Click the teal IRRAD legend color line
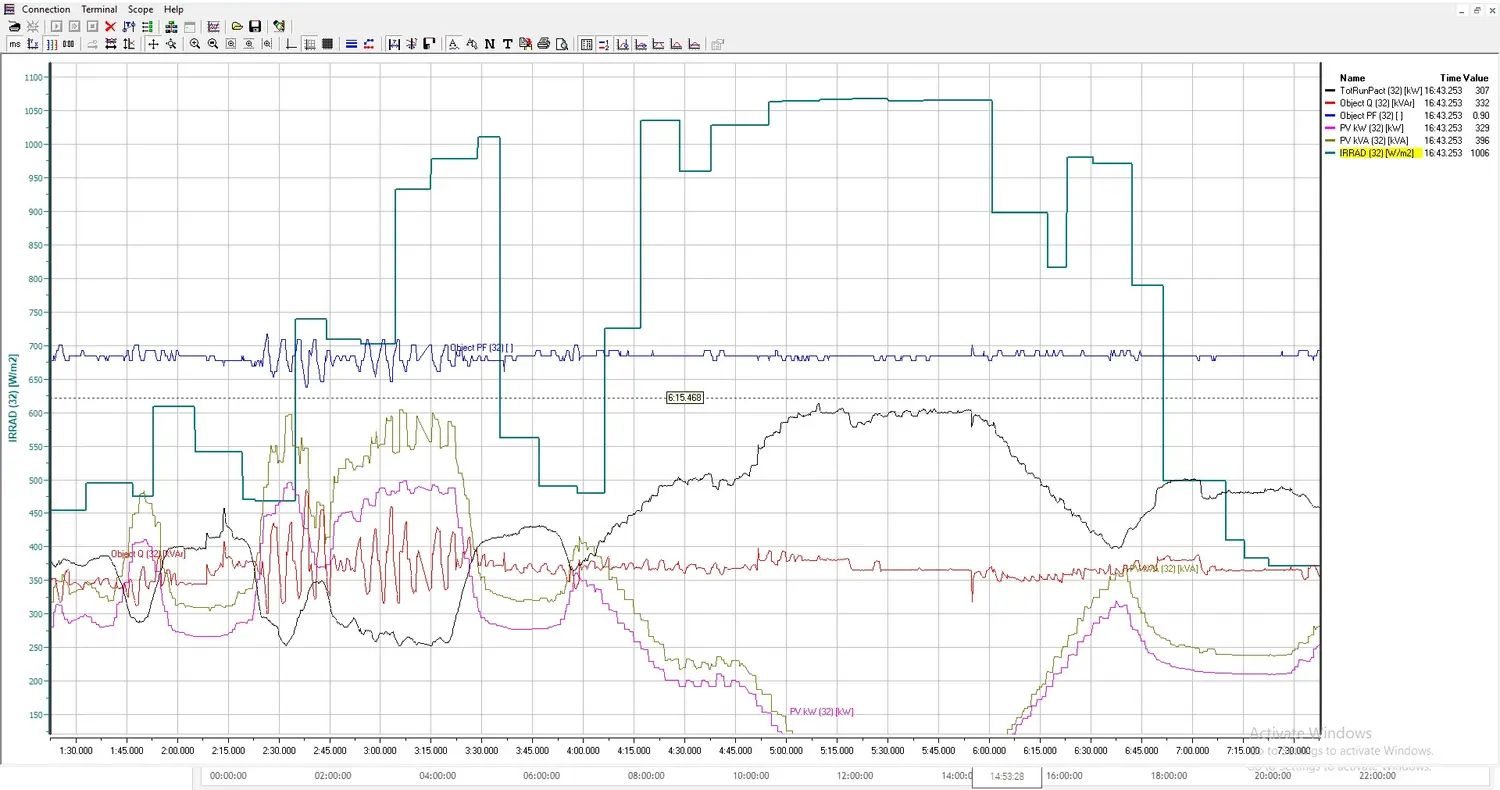The image size is (1500, 790). [x=1330, y=153]
